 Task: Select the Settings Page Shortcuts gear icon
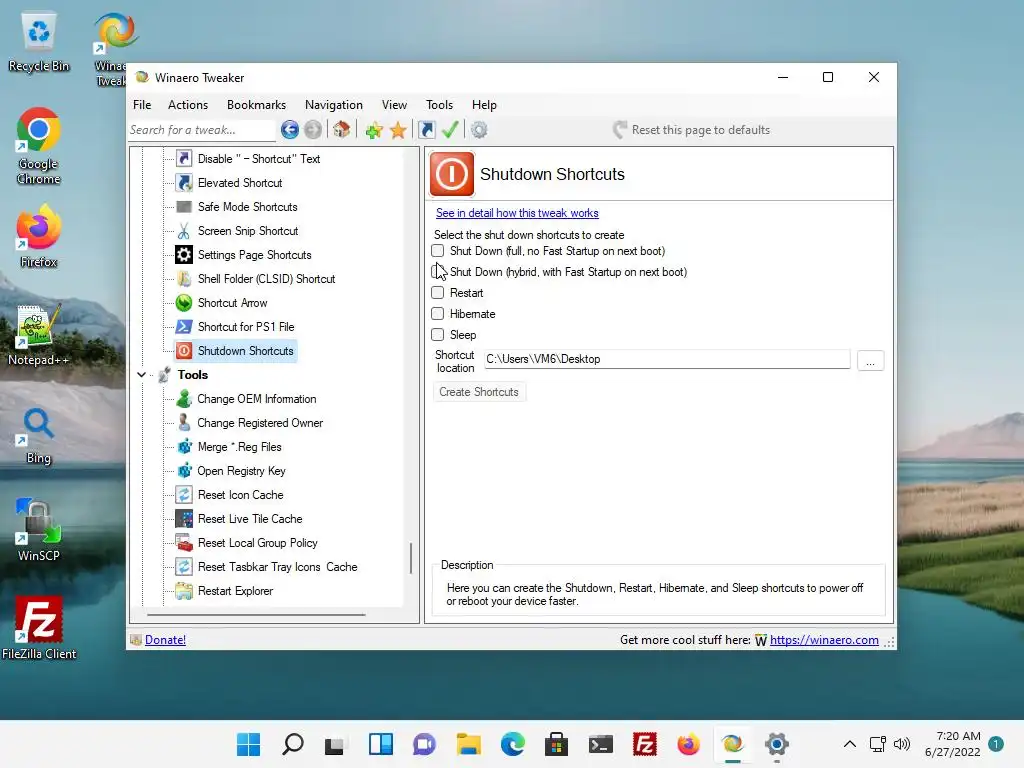pyautogui.click(x=184, y=255)
